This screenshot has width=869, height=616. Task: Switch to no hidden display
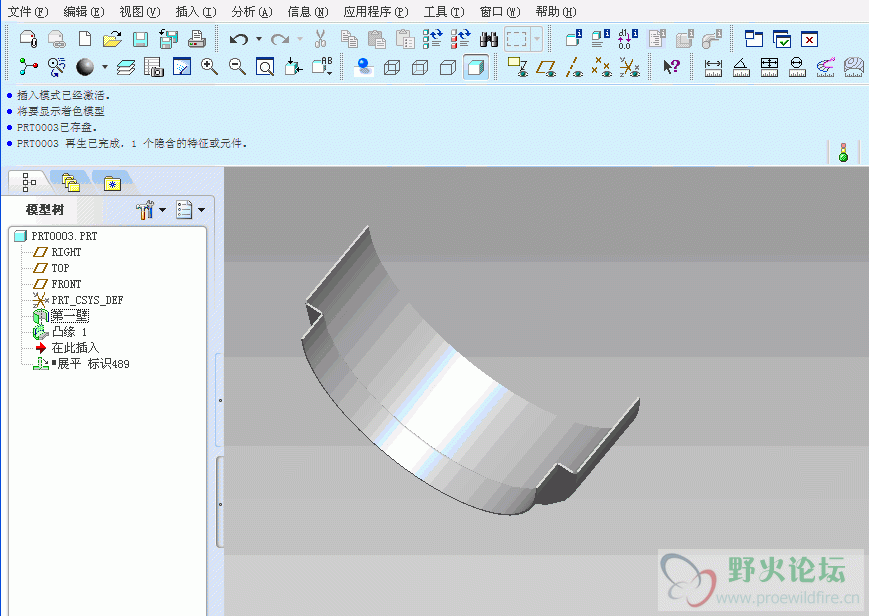(448, 68)
